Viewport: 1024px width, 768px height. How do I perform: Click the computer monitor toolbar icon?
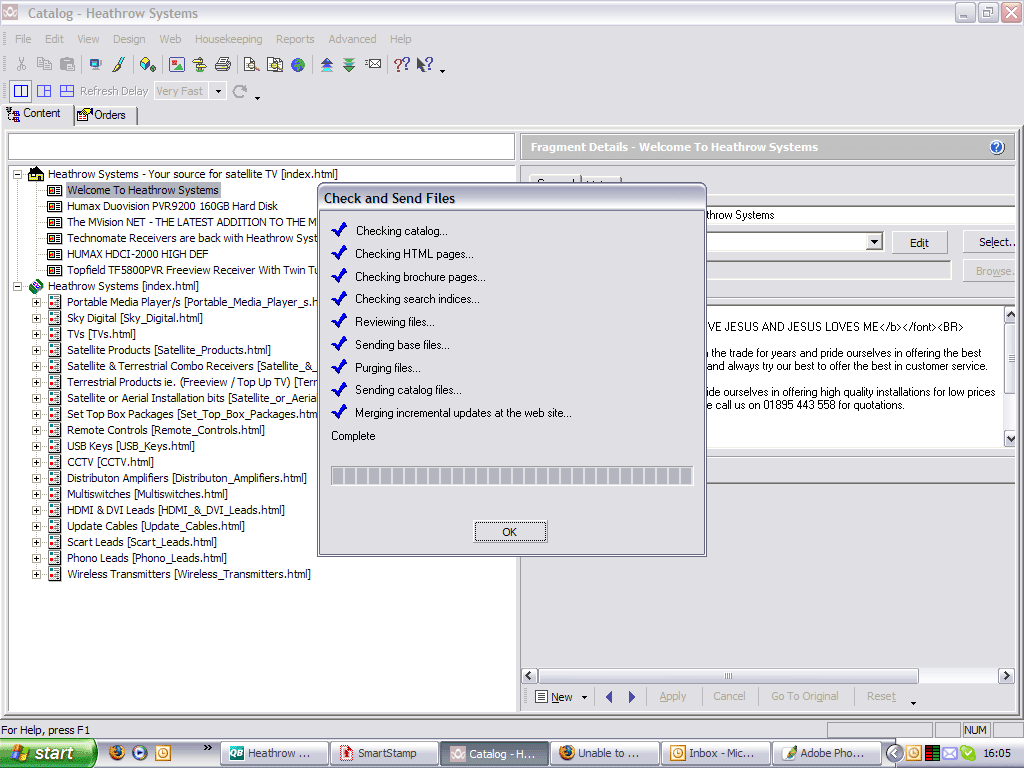[x=95, y=64]
